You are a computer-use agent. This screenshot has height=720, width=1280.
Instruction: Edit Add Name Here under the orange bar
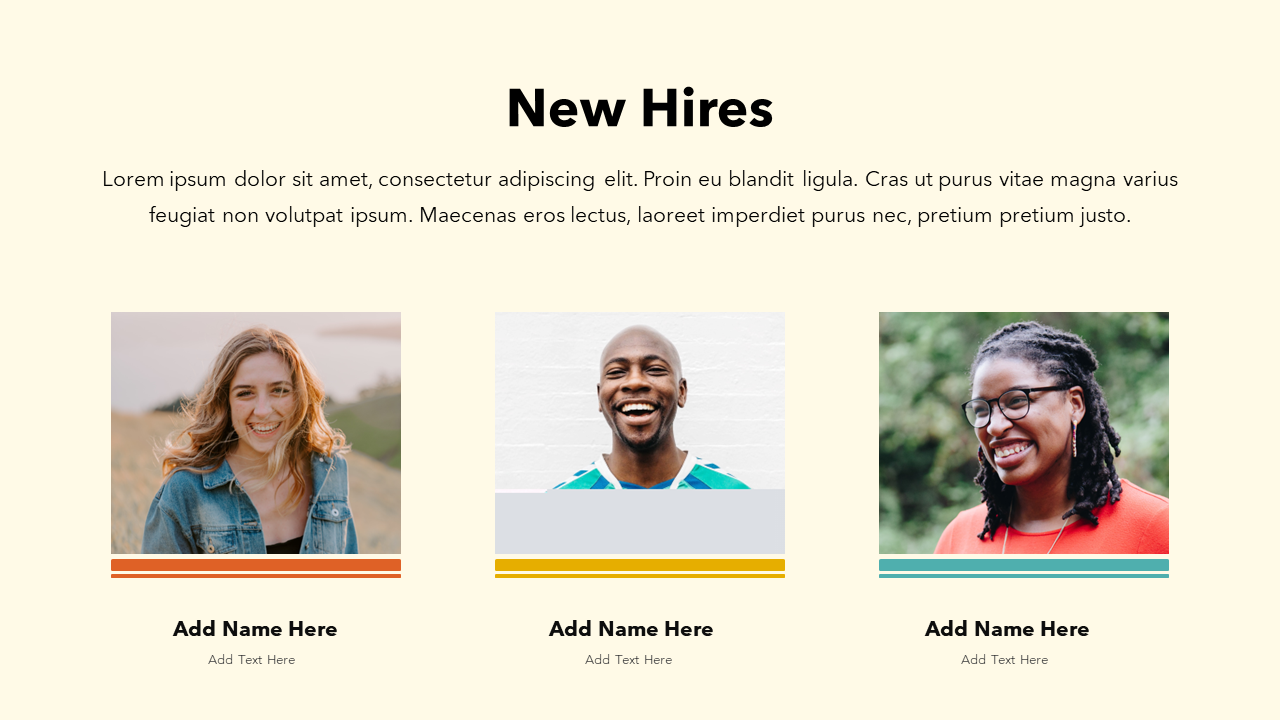255,629
